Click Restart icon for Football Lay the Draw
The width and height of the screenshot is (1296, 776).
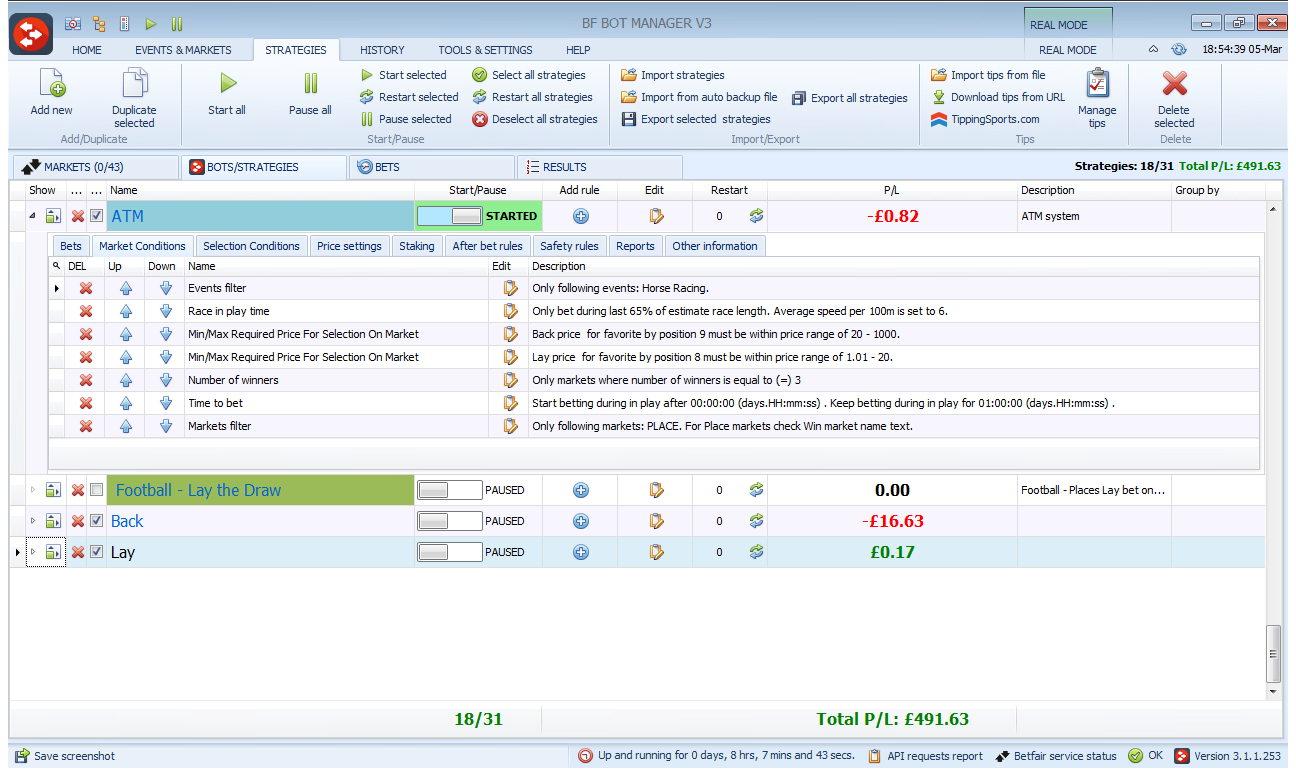[756, 490]
